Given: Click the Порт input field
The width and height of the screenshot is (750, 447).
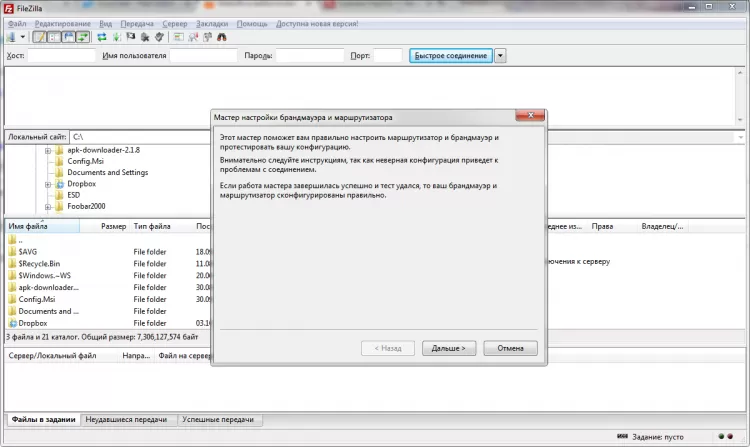Looking at the screenshot, I should pyautogui.click(x=387, y=55).
